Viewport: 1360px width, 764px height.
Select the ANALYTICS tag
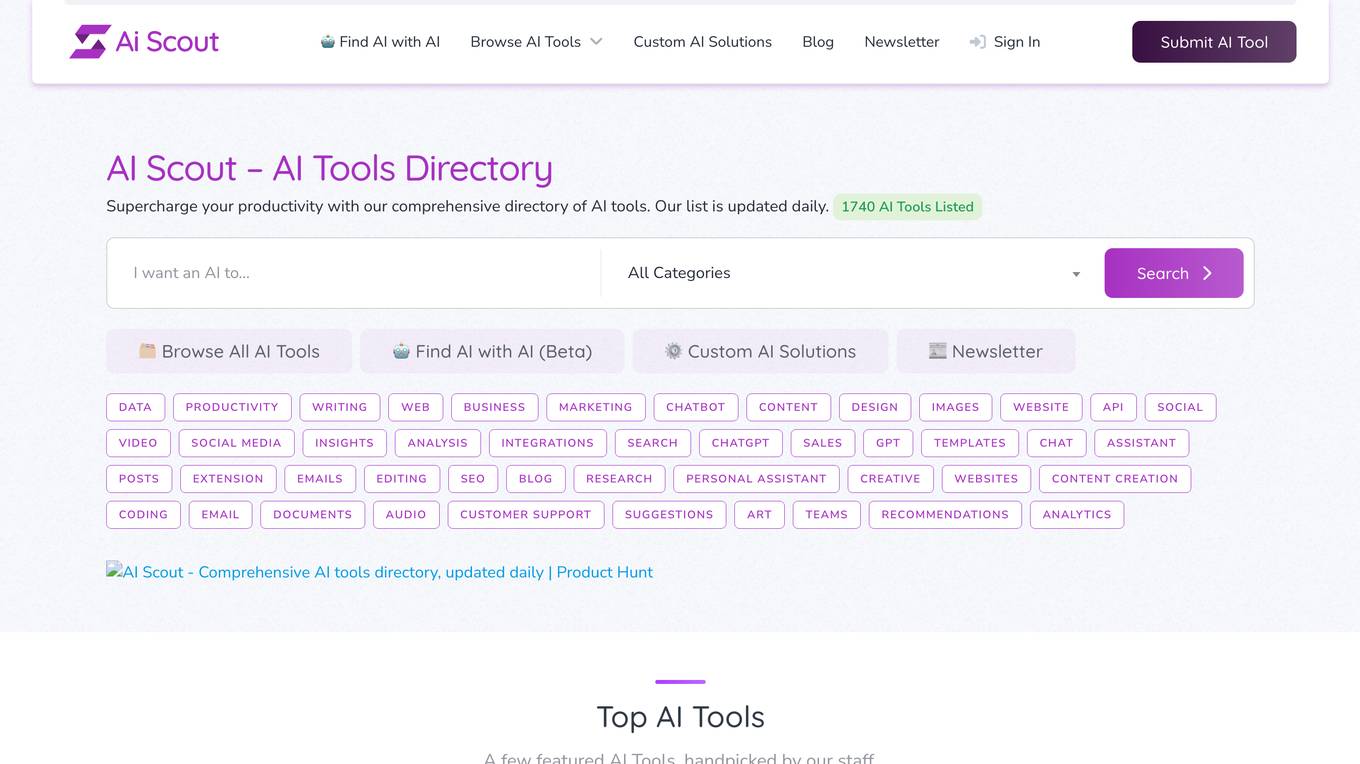coord(1077,515)
